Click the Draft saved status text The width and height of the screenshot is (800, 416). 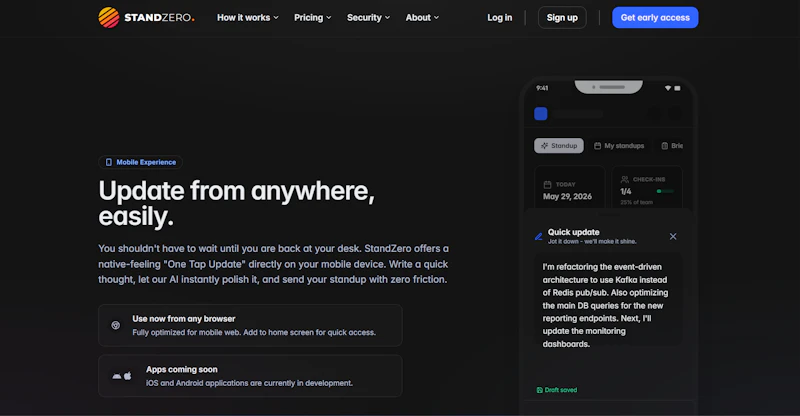click(561, 390)
